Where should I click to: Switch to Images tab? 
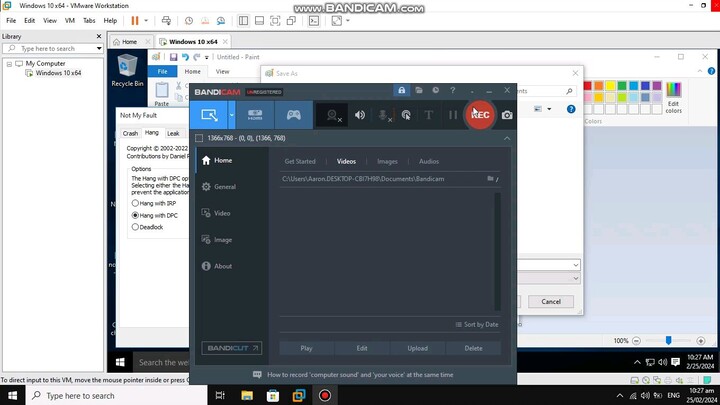[x=387, y=161]
